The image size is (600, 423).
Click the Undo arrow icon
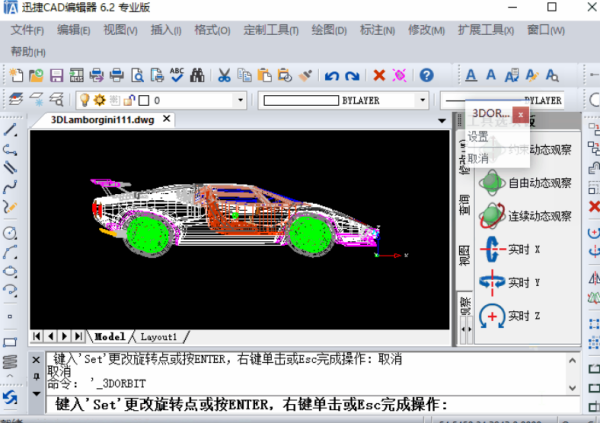point(333,75)
